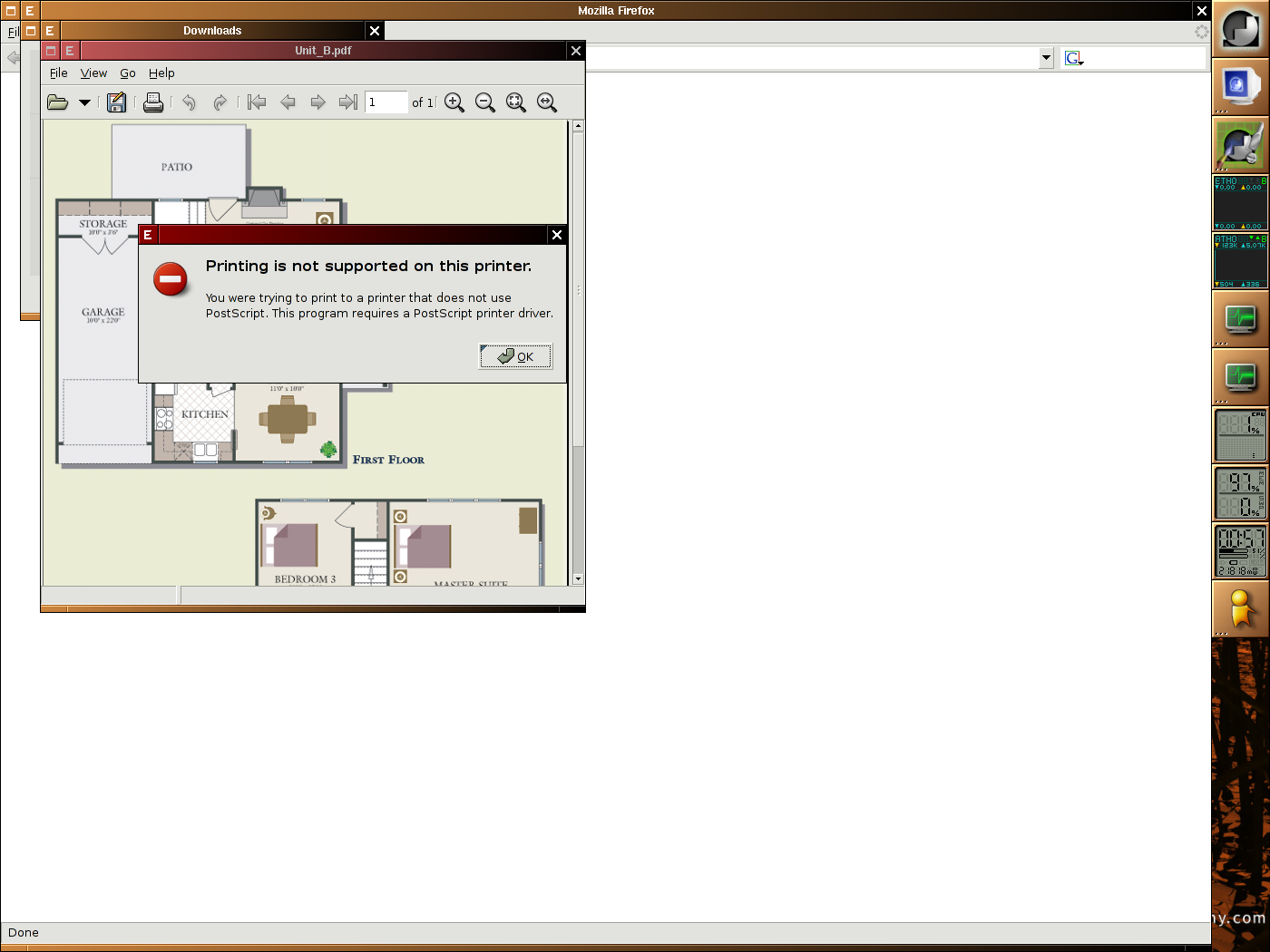This screenshot has width=1270, height=952.
Task: Click the ATH0 network monitor applet
Action: click(x=1240, y=260)
